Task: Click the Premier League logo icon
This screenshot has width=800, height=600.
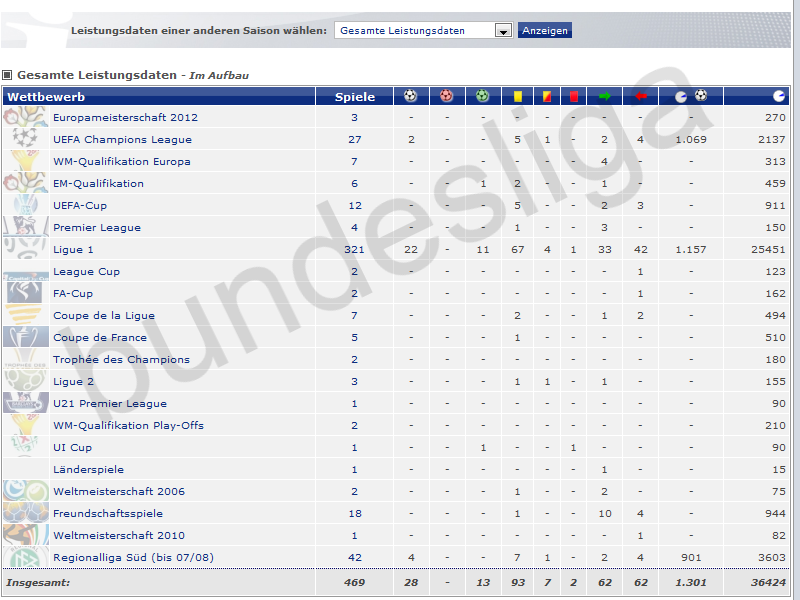Action: [x=26, y=227]
